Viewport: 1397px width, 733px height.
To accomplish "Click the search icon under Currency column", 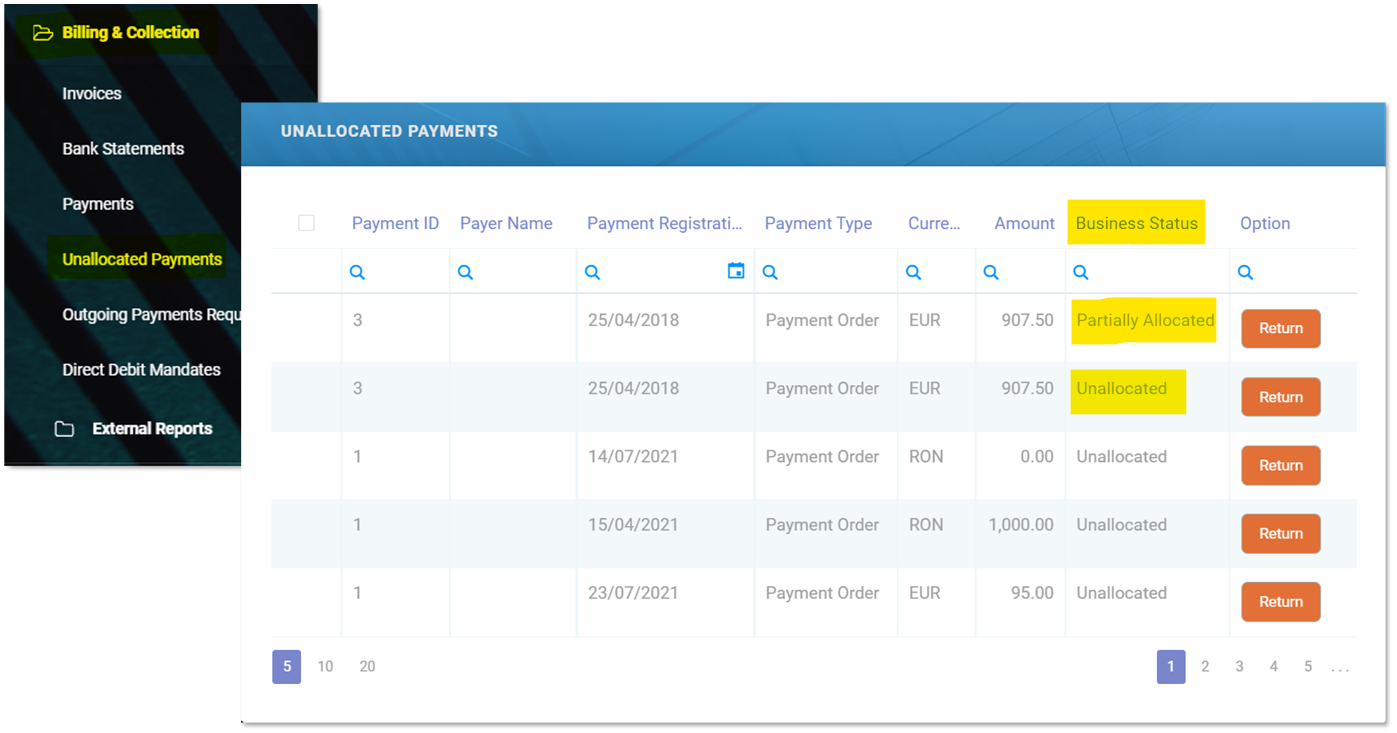I will (913, 272).
